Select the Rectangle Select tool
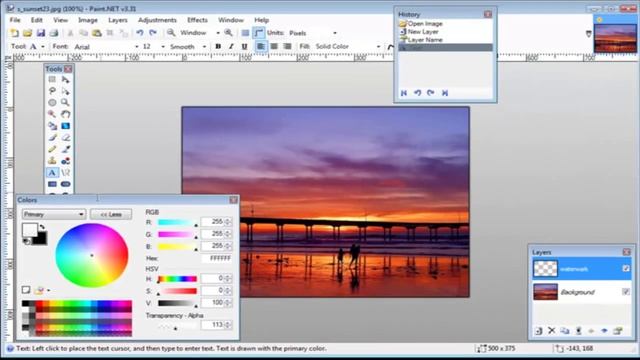Viewport: 640px width, 360px height. point(52,79)
